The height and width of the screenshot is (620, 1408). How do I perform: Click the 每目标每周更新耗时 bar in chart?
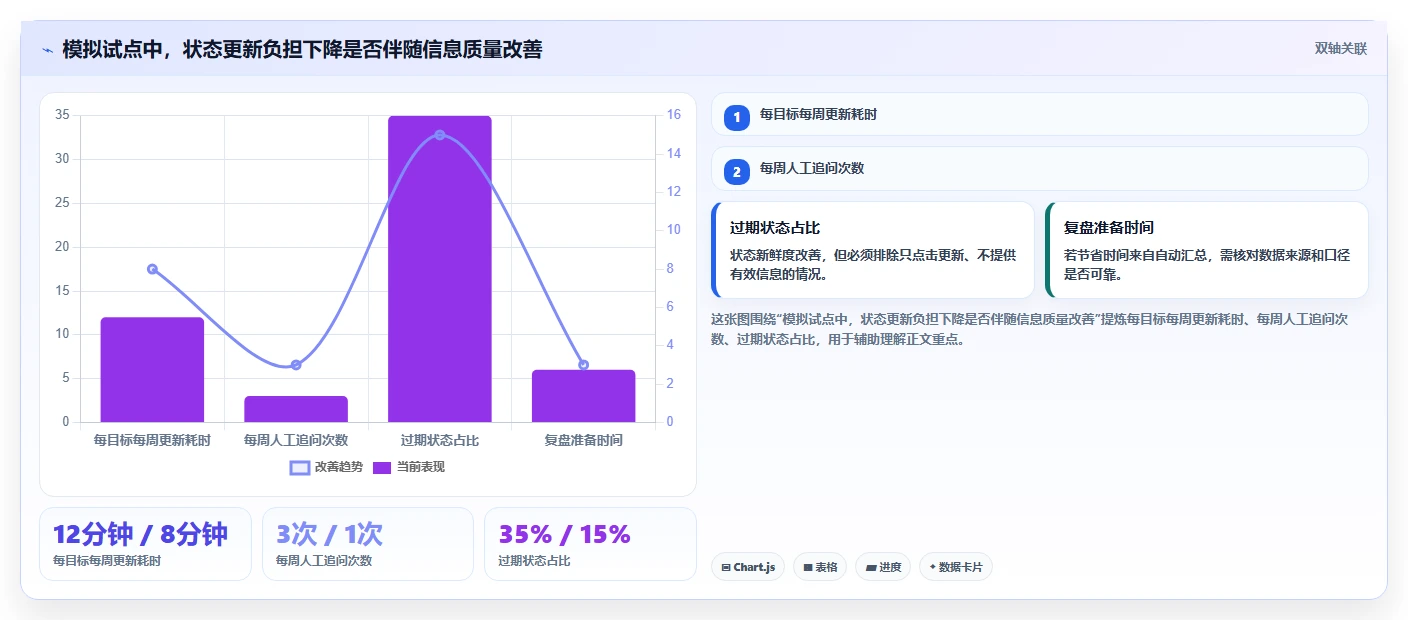(152, 370)
